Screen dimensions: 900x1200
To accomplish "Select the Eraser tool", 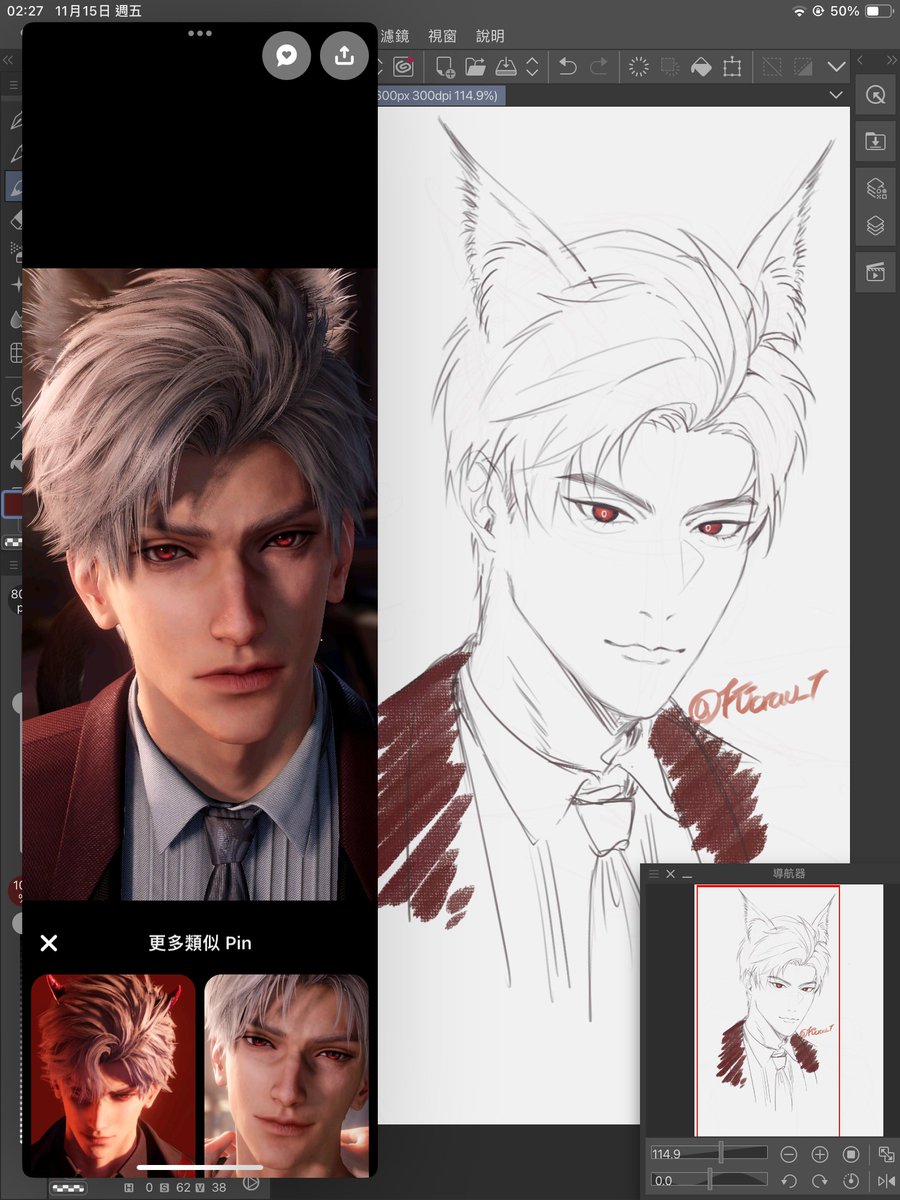I will click(x=14, y=219).
